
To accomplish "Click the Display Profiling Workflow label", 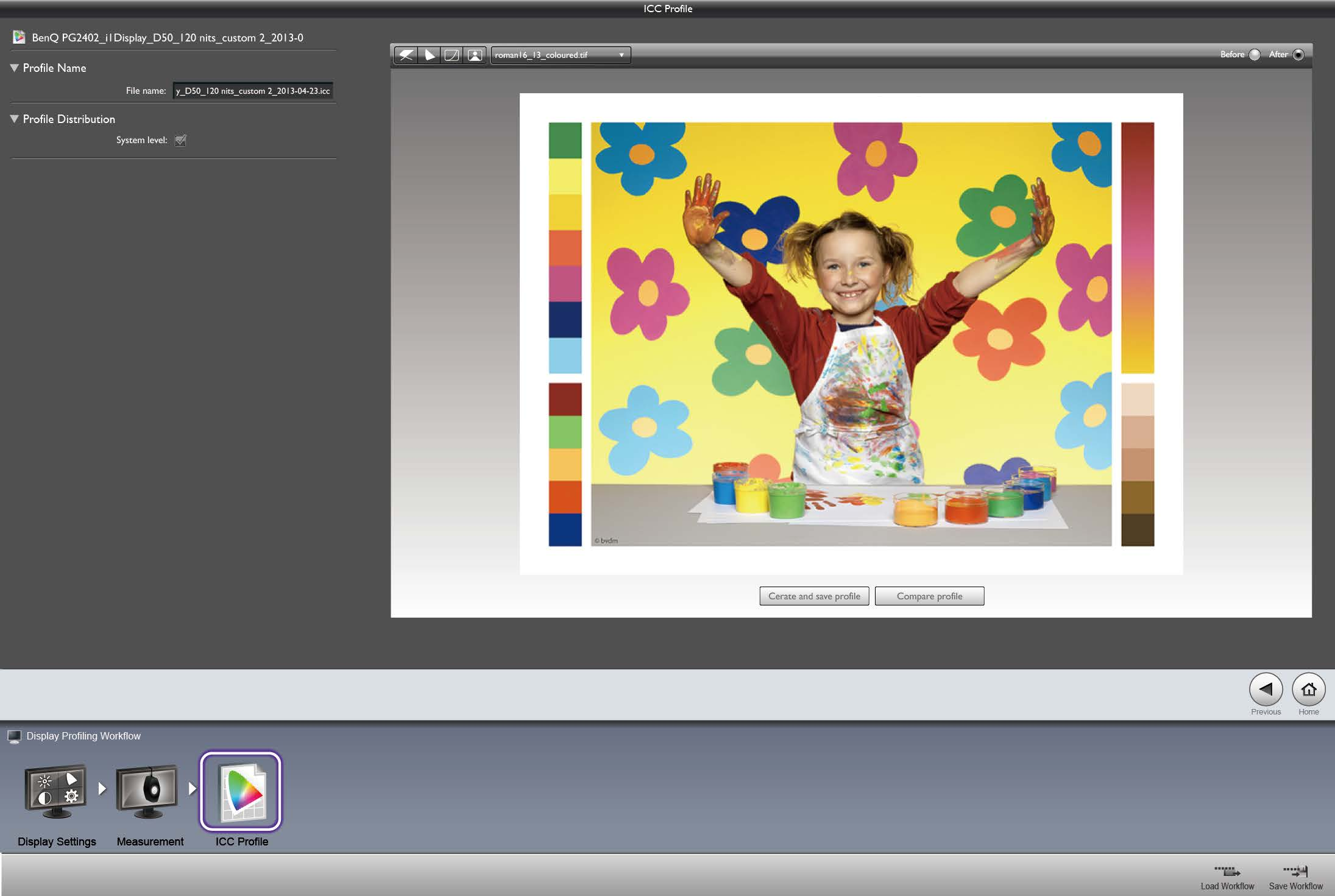I will (83, 736).
